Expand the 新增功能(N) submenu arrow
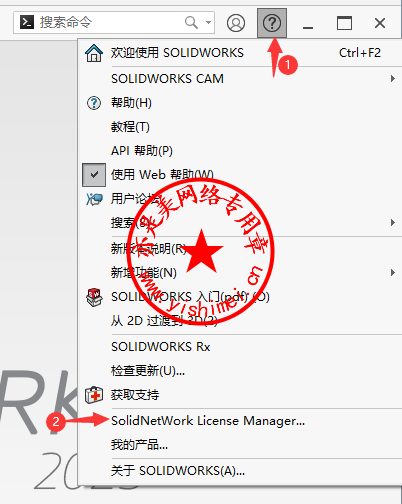 point(393,273)
